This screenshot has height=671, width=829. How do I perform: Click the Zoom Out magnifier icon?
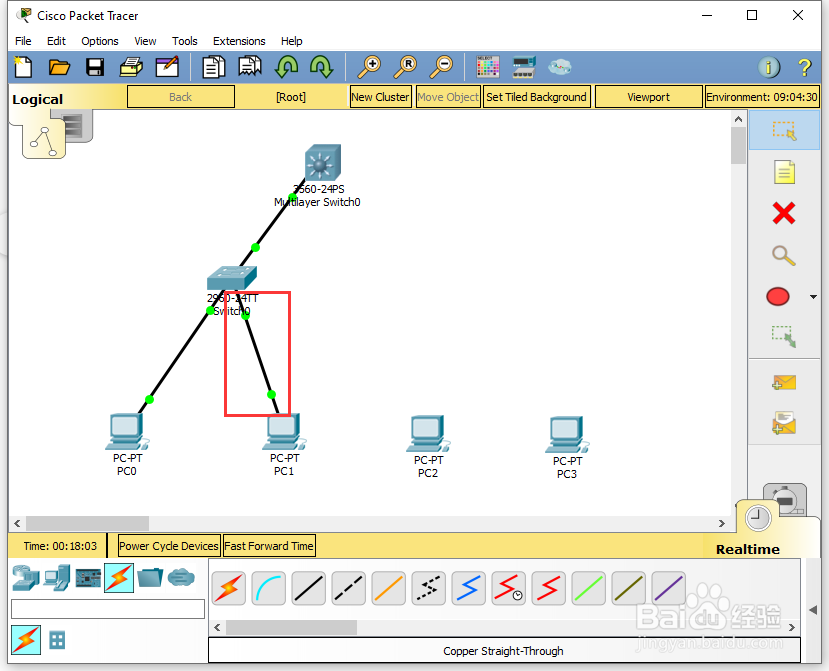click(x=441, y=67)
